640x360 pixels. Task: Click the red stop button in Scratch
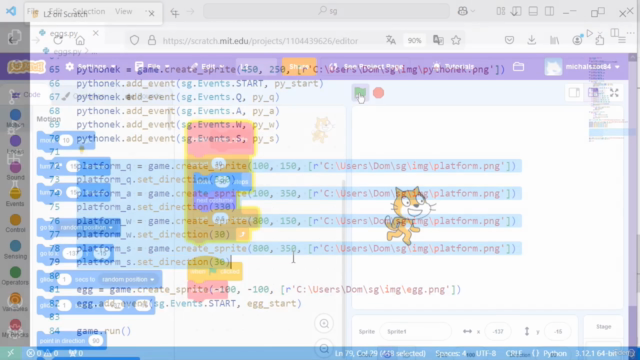pyautogui.click(x=378, y=93)
